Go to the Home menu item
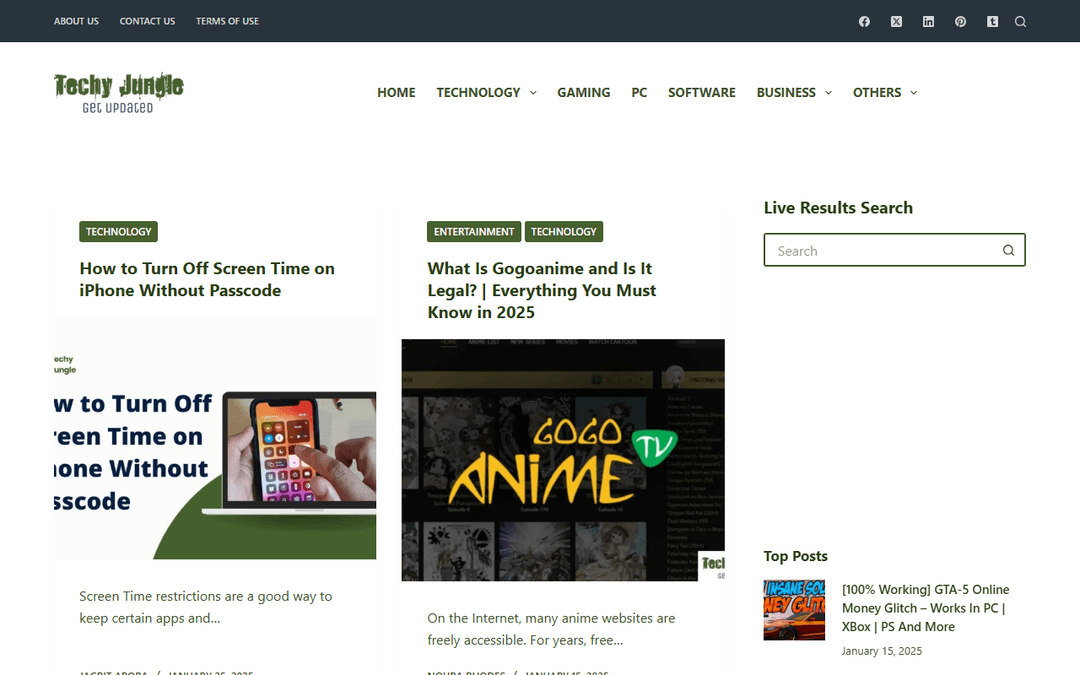1080x675 pixels. coord(396,92)
